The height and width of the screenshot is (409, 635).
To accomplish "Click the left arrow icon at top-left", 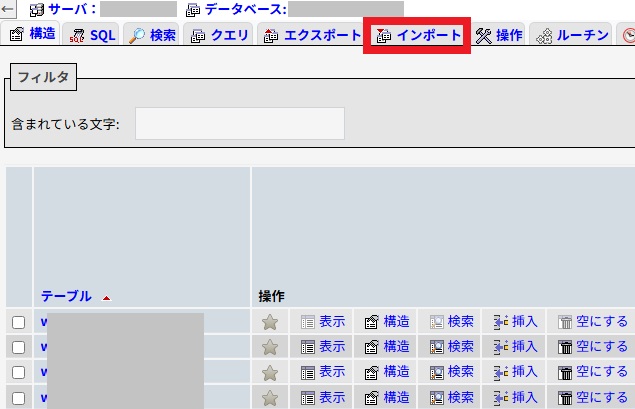I will coord(7,9).
